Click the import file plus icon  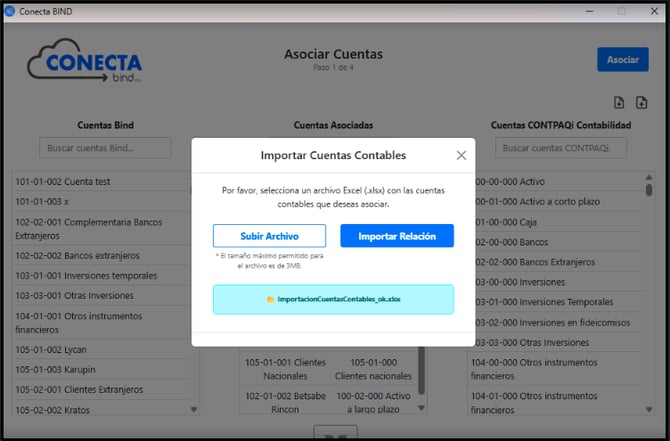click(641, 103)
